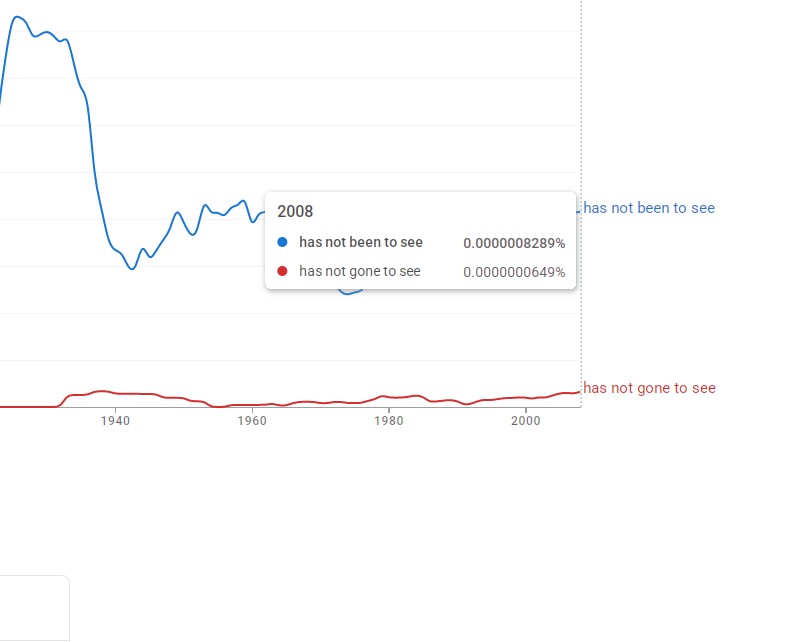Click the 1980 x-axis label

[388, 422]
